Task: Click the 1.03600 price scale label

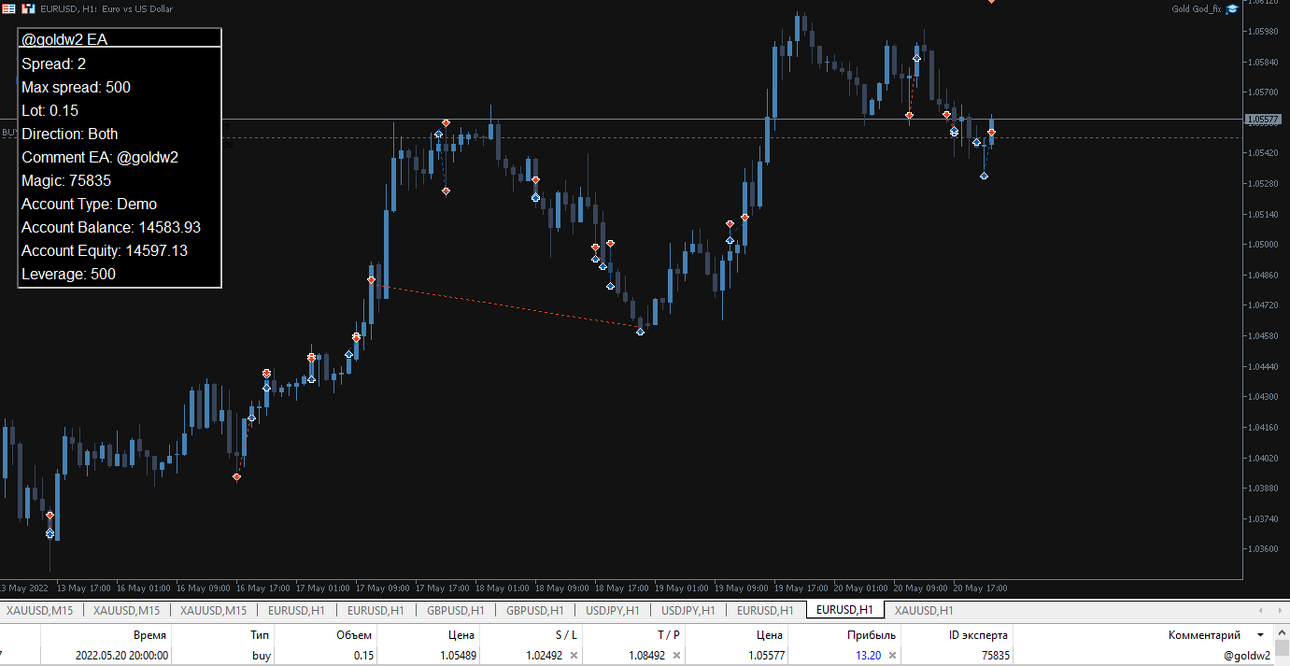Action: 1265,549
